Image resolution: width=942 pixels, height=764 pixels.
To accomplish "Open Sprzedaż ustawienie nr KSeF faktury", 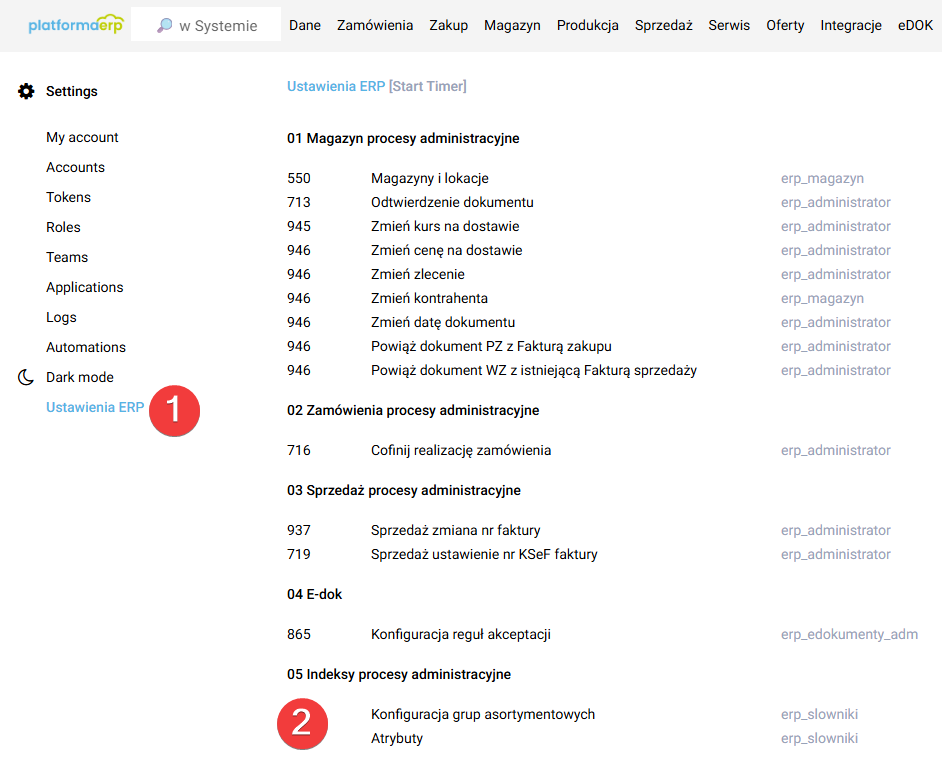I will [x=484, y=554].
